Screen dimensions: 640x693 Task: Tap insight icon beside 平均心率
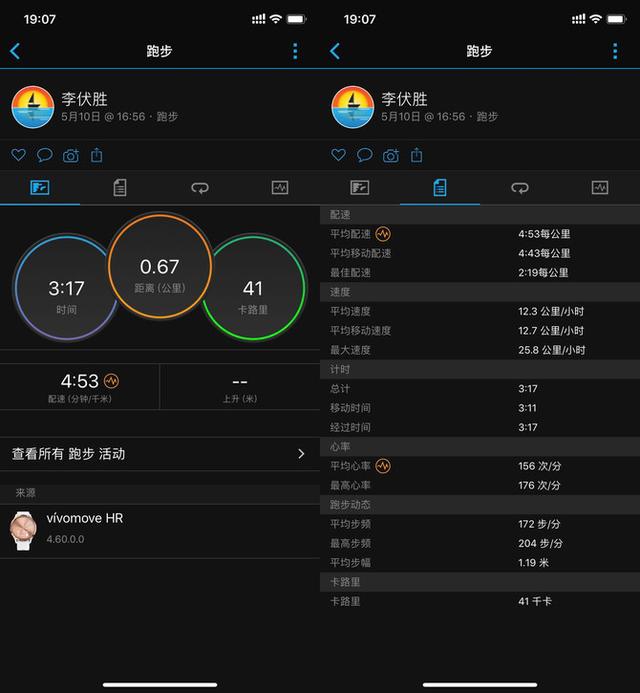383,466
